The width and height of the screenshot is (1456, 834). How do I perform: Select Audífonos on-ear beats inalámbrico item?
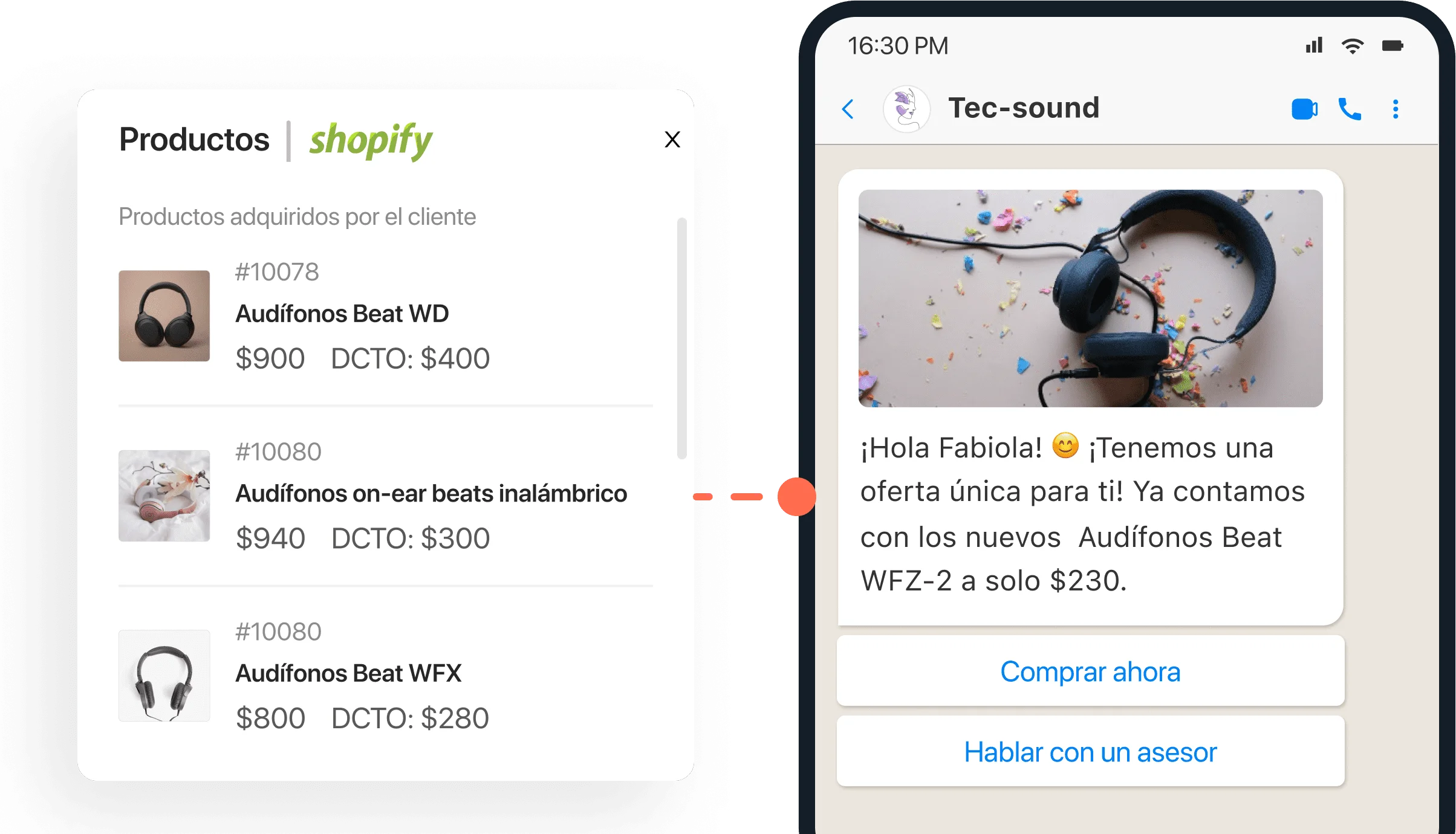click(386, 496)
